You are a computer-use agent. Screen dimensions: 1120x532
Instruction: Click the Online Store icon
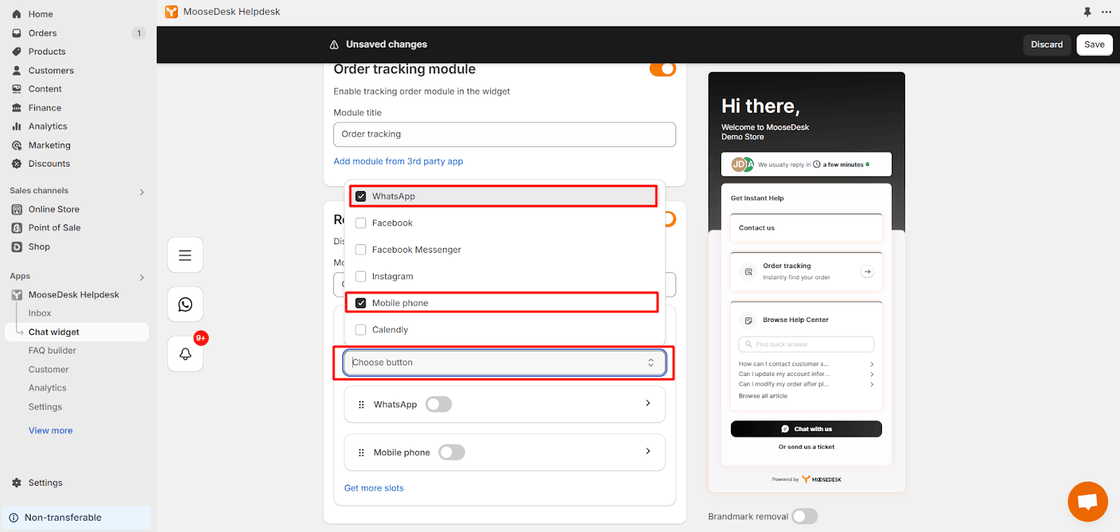[x=16, y=209]
